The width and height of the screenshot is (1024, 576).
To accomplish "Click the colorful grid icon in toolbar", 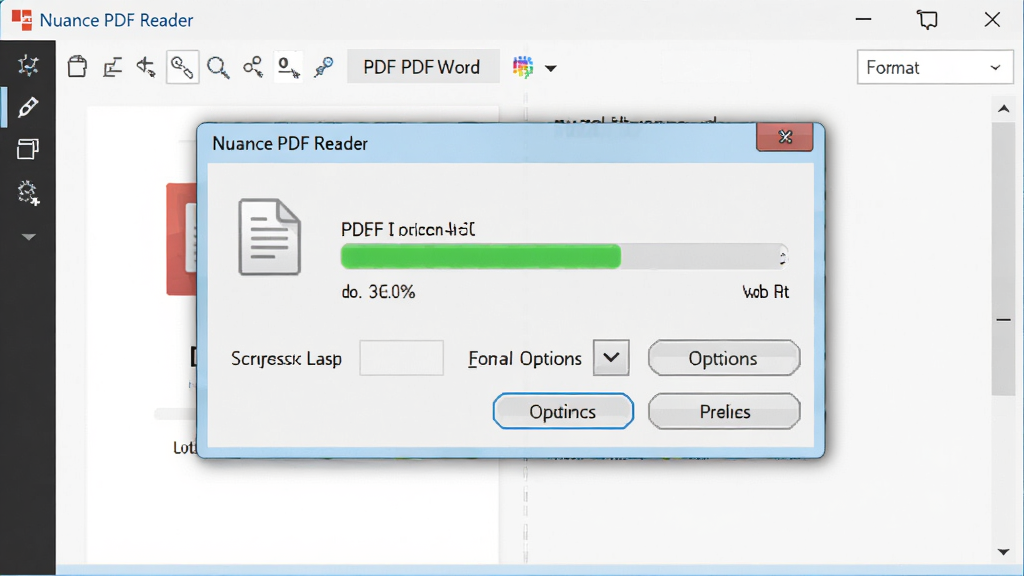I will (522, 67).
